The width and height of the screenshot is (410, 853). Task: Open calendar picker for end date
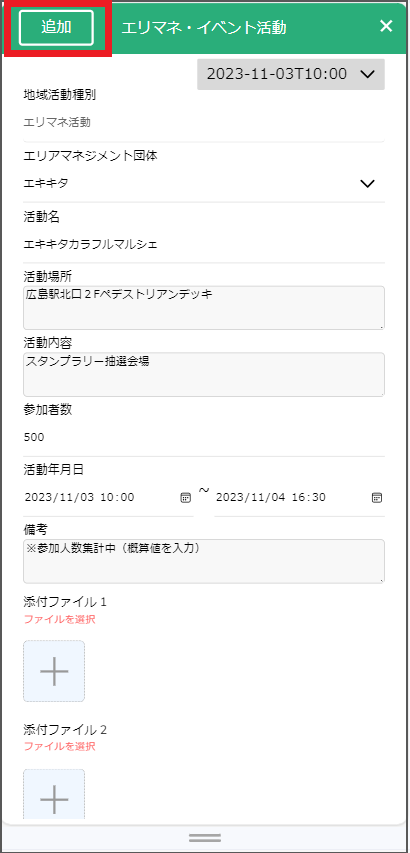[376, 497]
